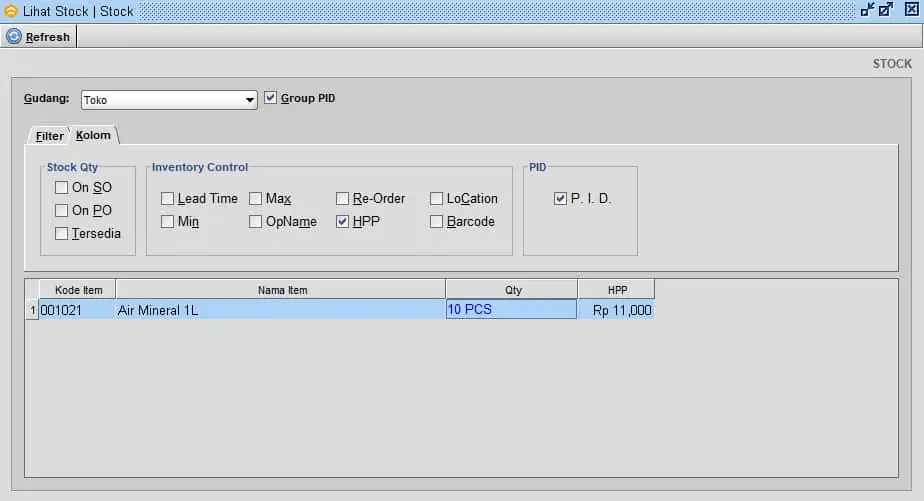Switch to the Filter tab
924x501 pixels.
coord(49,136)
